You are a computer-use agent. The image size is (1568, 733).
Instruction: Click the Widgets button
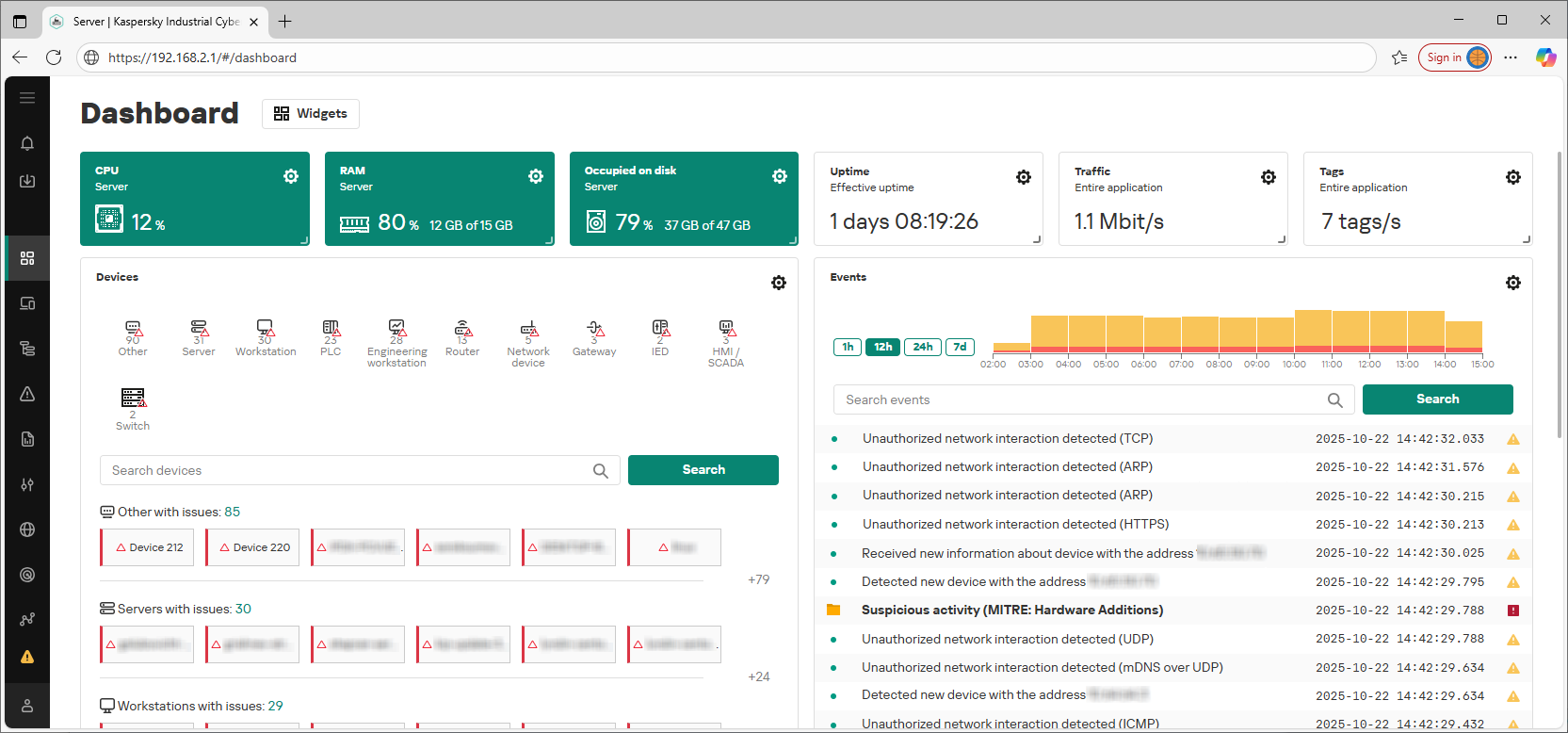311,114
